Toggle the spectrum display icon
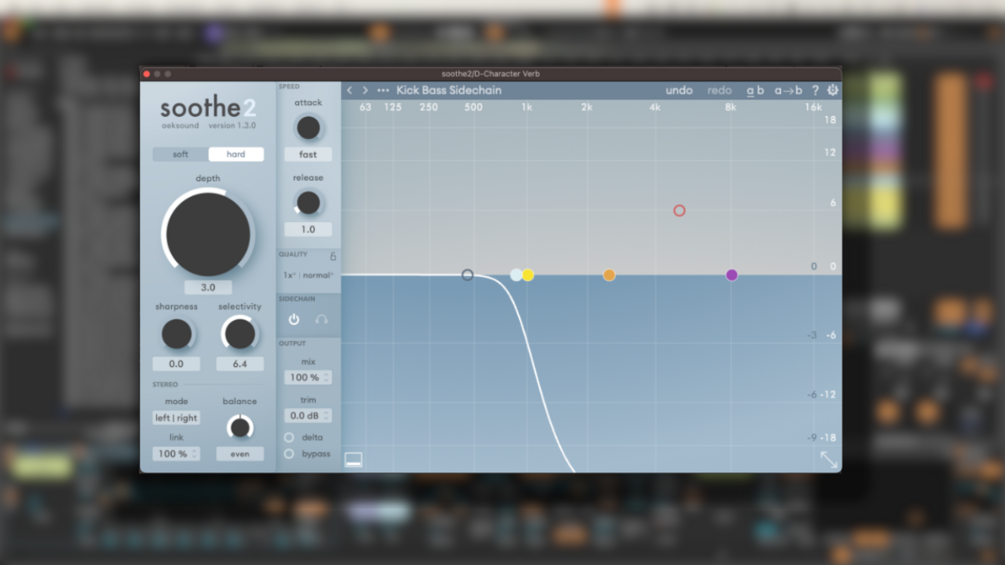The height and width of the screenshot is (565, 1005). pos(353,459)
